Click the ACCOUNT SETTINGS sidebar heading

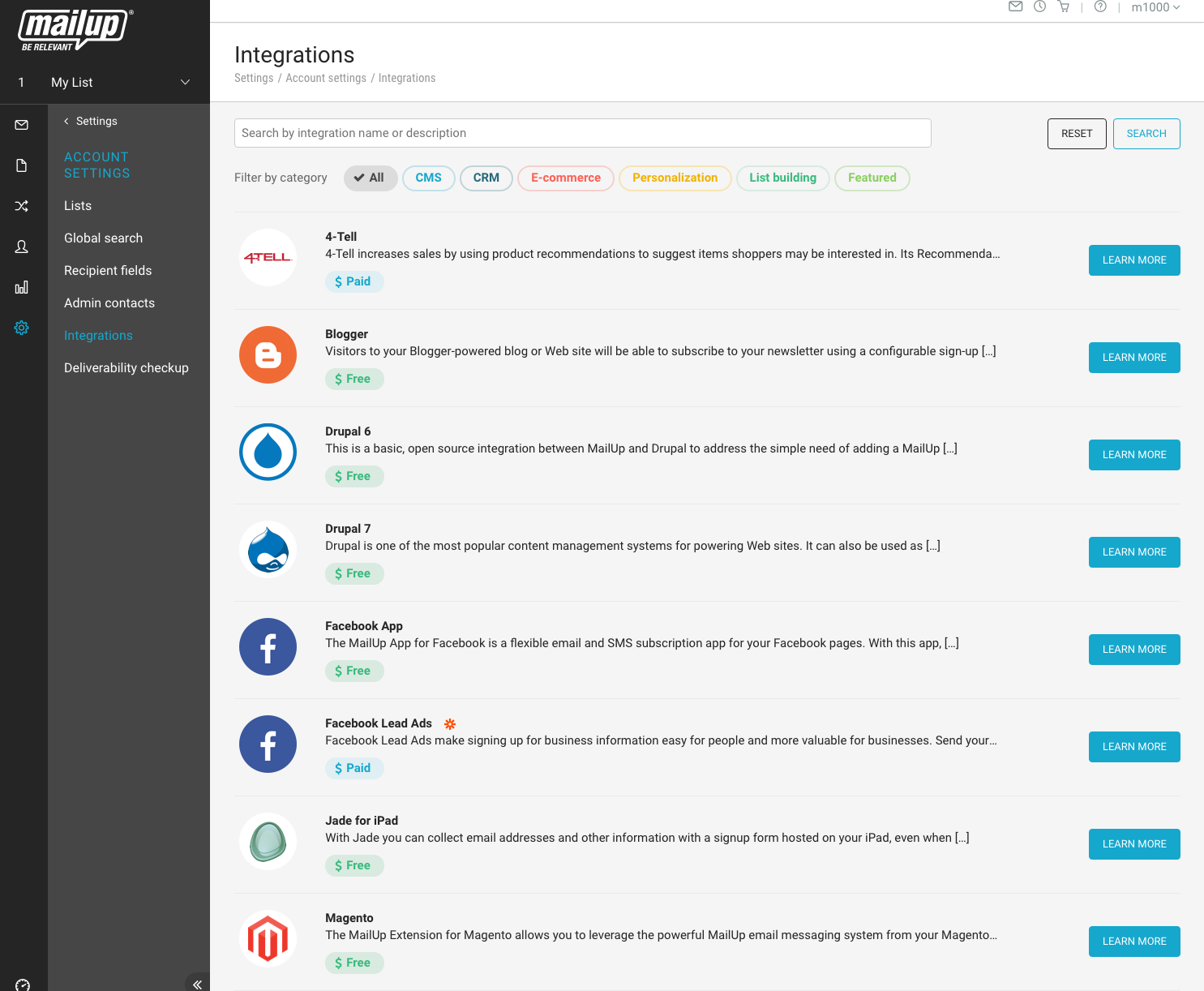[x=97, y=165]
